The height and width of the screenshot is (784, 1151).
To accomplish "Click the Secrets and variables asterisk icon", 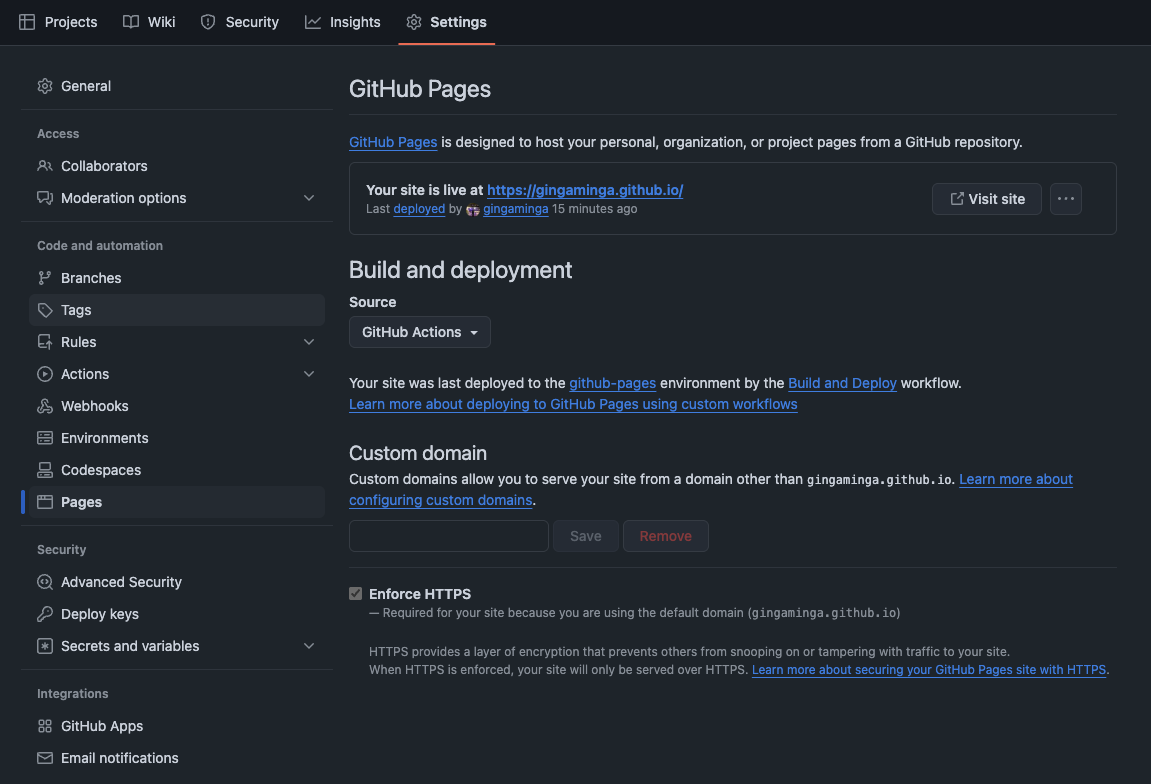I will (x=45, y=646).
